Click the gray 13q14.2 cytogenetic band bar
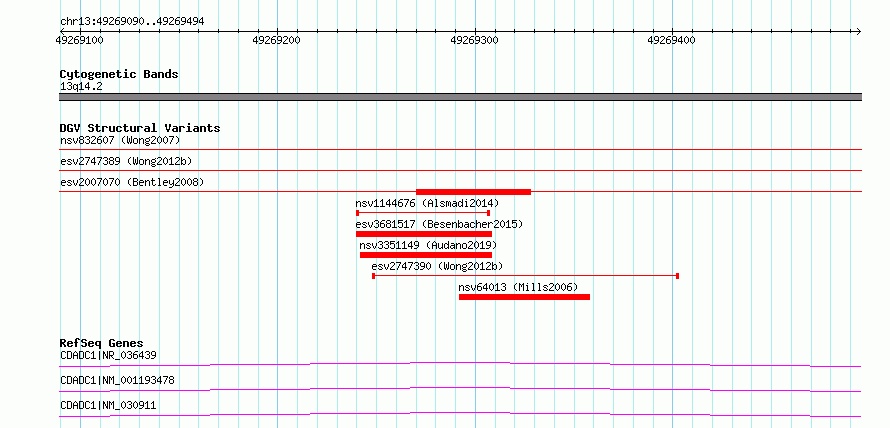Image resolution: width=890 pixels, height=428 pixels. (460, 97)
